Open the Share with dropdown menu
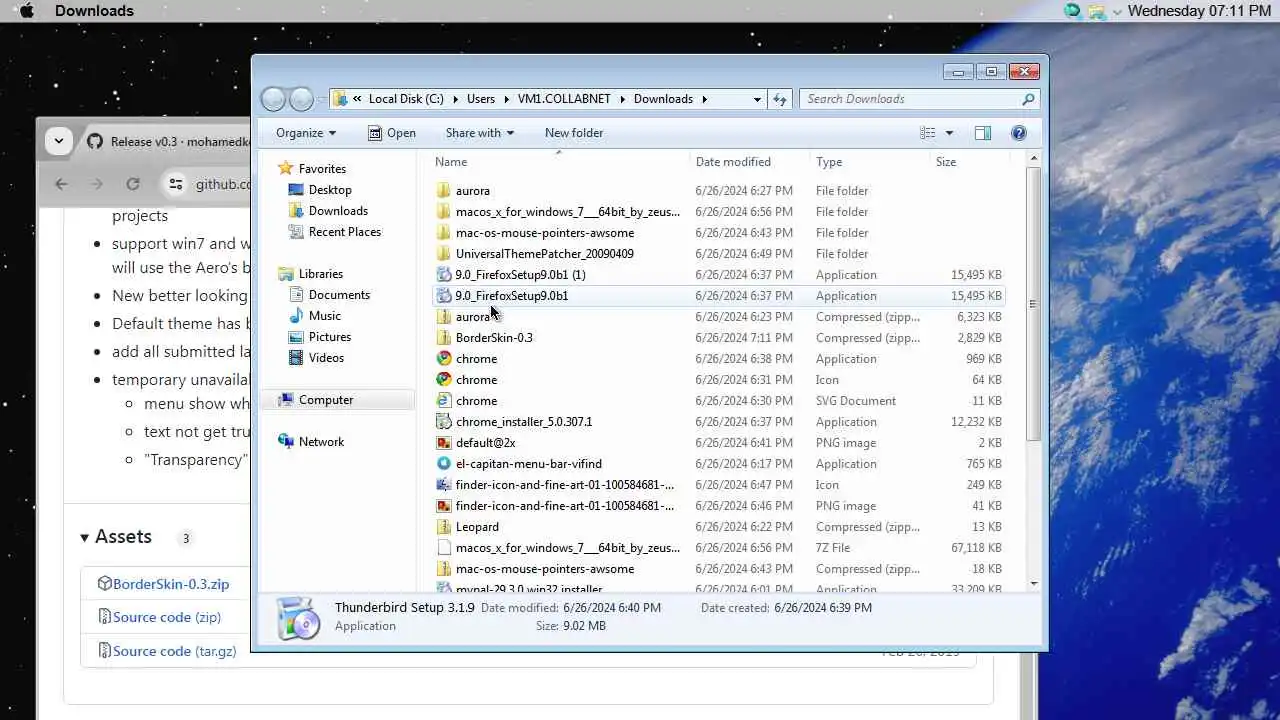 click(x=479, y=133)
